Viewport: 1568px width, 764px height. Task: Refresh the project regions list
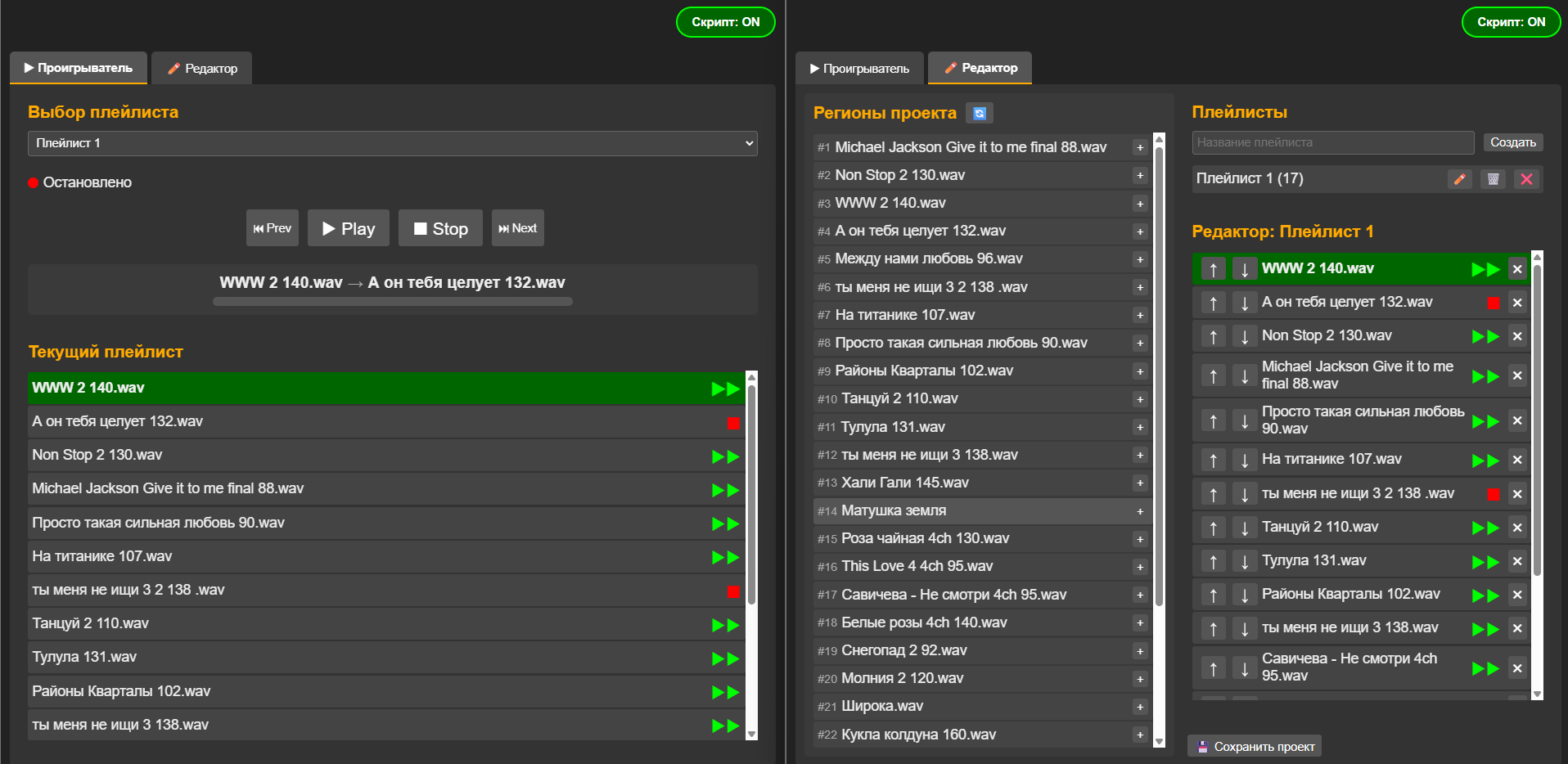[980, 113]
